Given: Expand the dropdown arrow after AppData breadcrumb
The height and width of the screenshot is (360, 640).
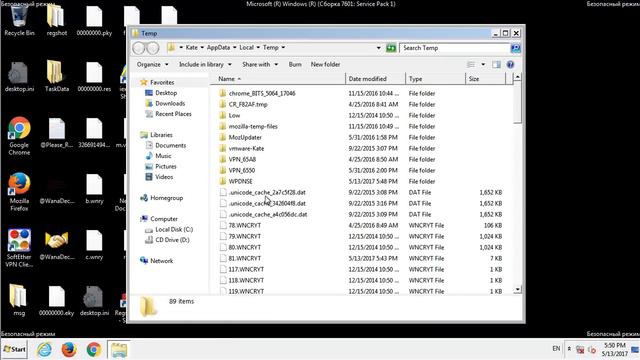Looking at the screenshot, I should (x=235, y=48).
